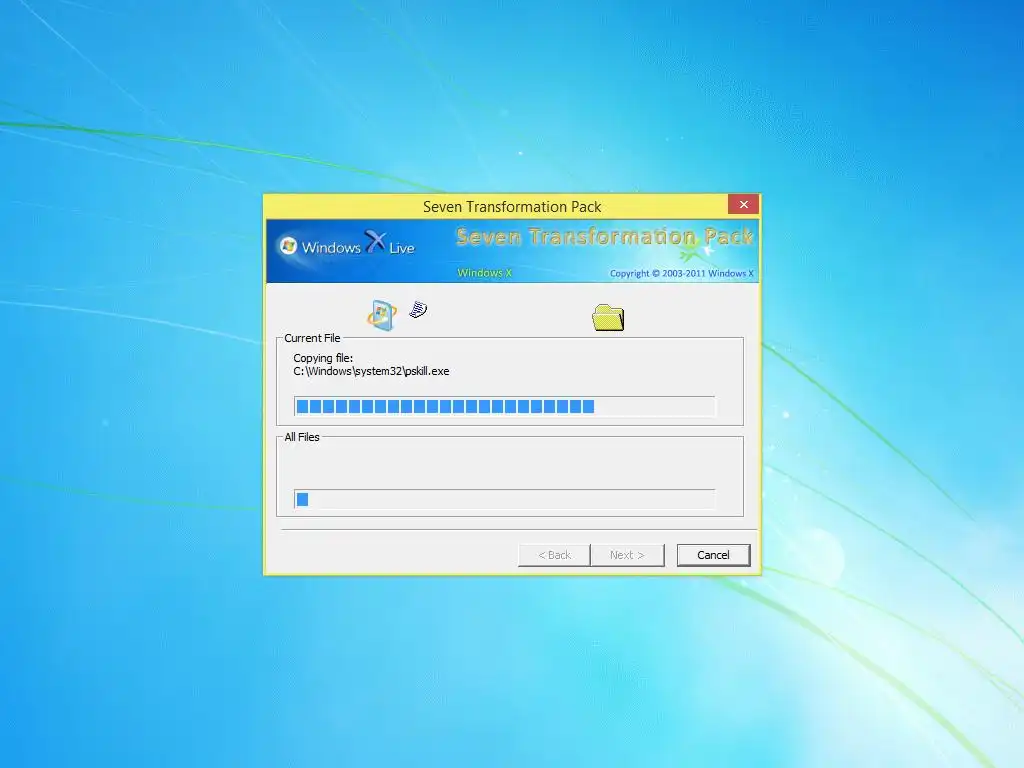Click the pskill.exe file path text
The height and width of the screenshot is (768, 1024).
[x=371, y=371]
